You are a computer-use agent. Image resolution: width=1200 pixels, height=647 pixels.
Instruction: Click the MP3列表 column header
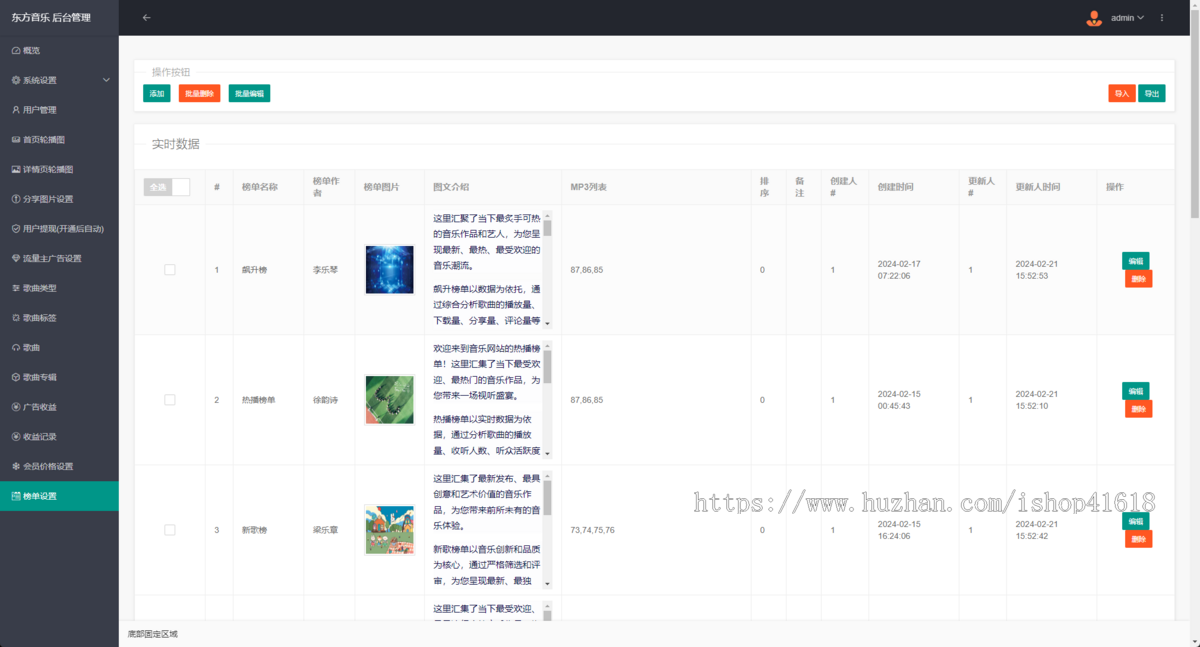[589, 187]
